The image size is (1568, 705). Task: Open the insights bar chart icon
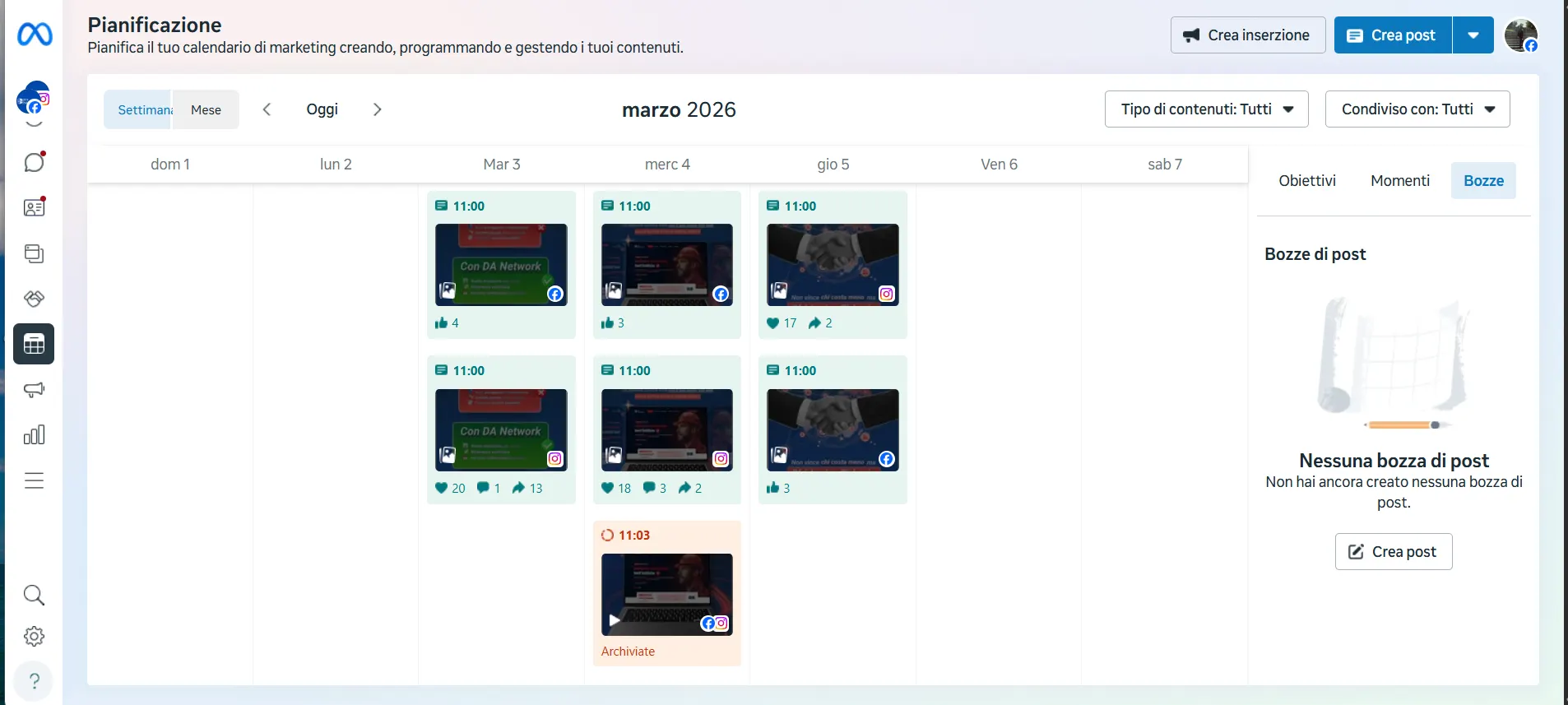pos(34,435)
